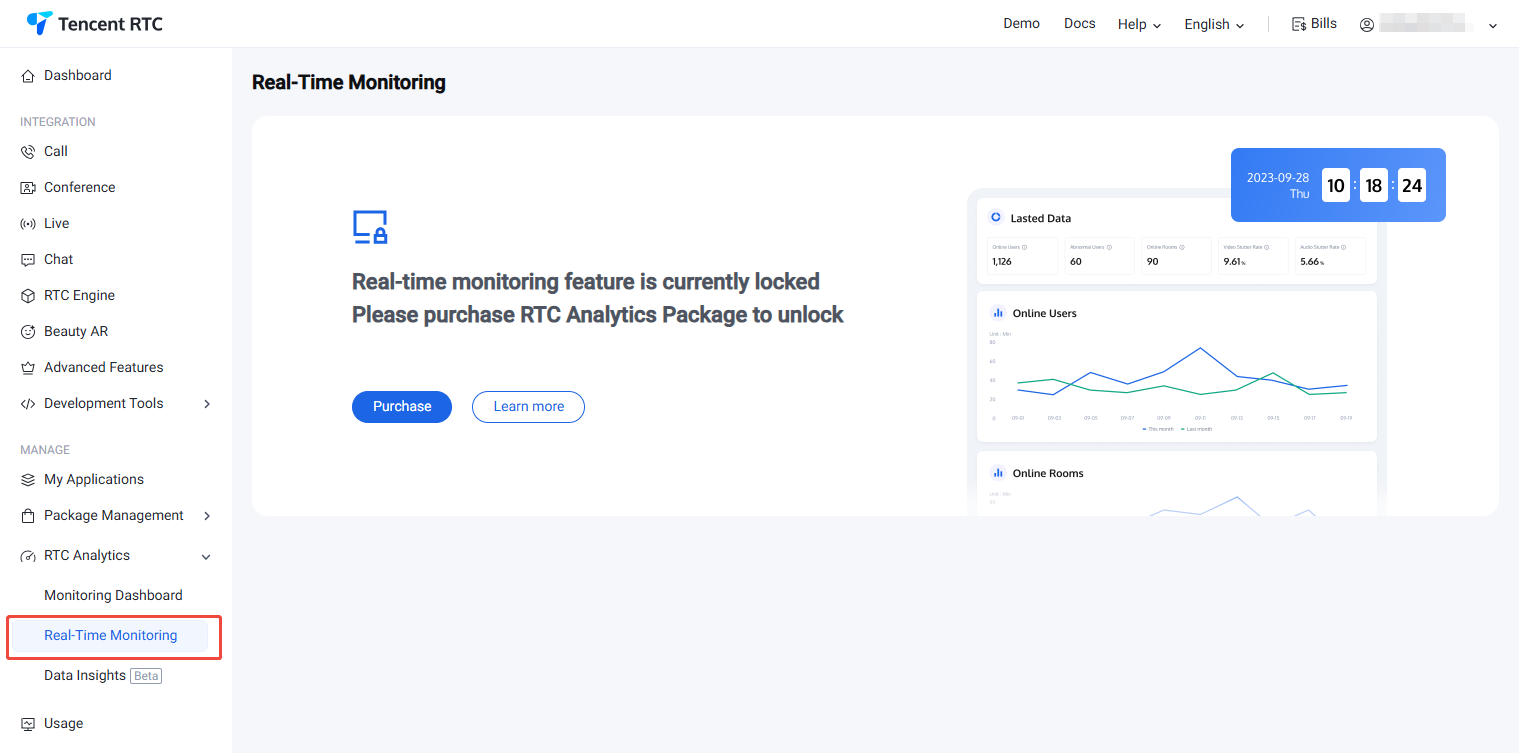Open the Conference sidebar label

(x=80, y=188)
